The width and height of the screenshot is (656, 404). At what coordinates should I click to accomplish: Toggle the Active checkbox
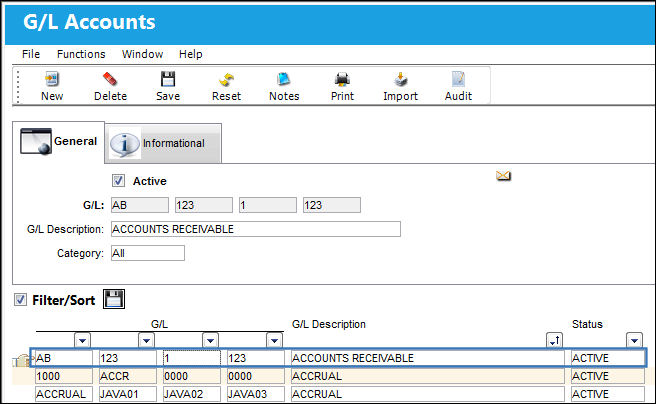(118, 181)
